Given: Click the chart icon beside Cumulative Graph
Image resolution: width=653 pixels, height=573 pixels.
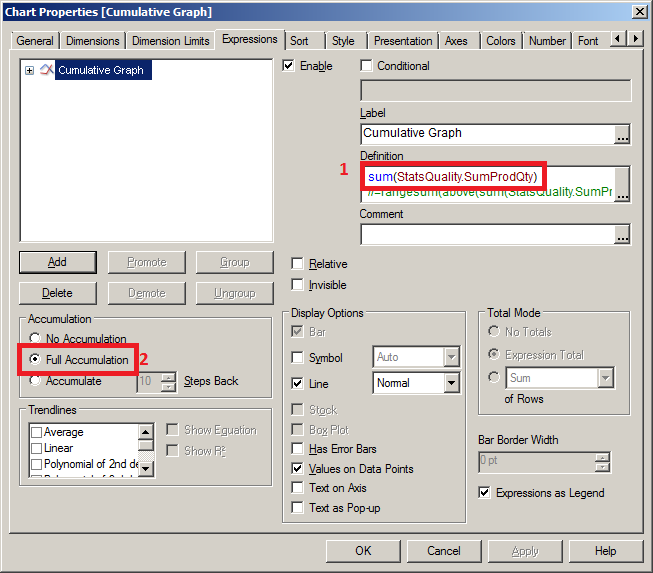Looking at the screenshot, I should coord(47,70).
